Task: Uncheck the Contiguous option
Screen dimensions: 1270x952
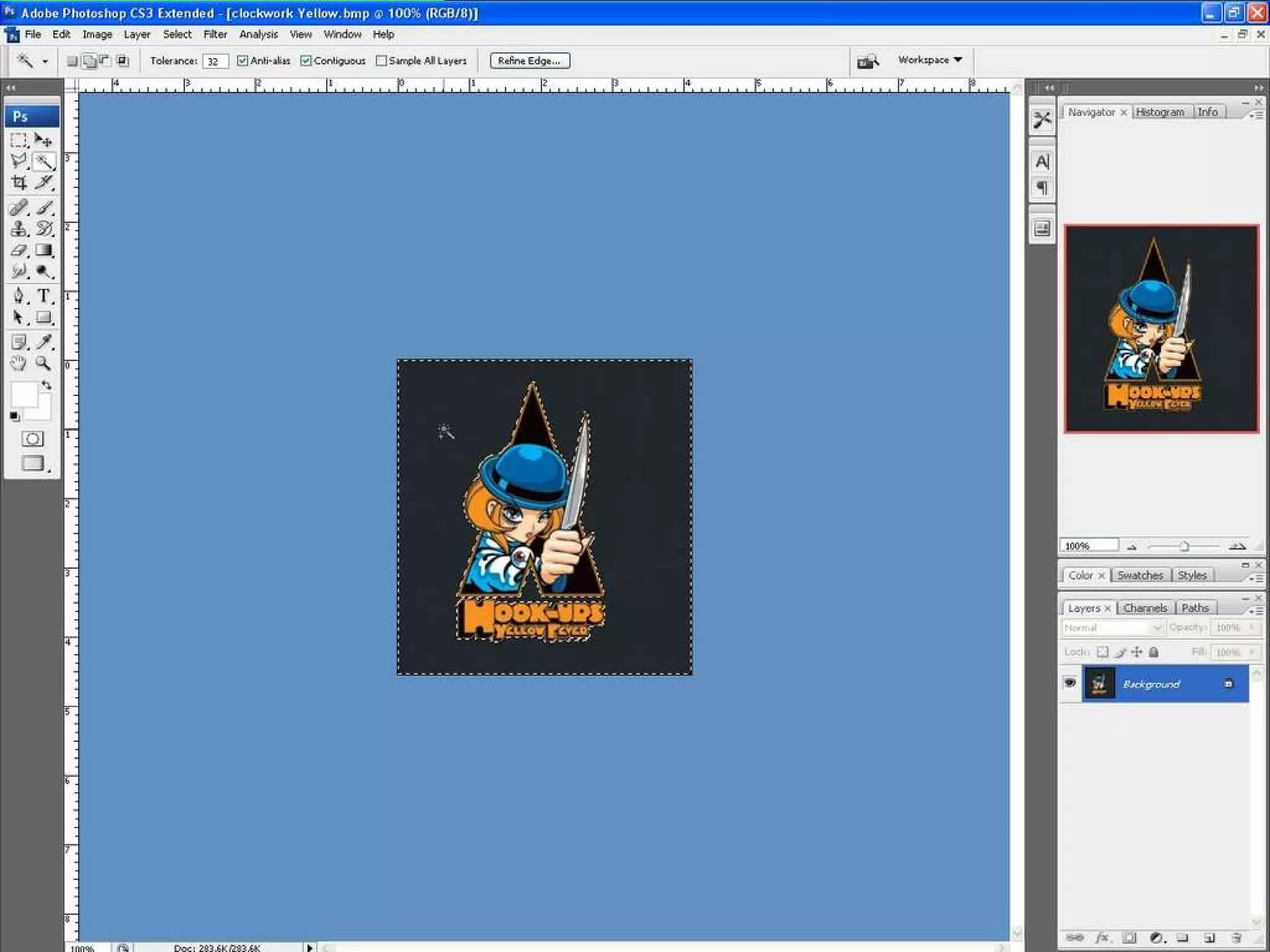Action: pos(306,61)
